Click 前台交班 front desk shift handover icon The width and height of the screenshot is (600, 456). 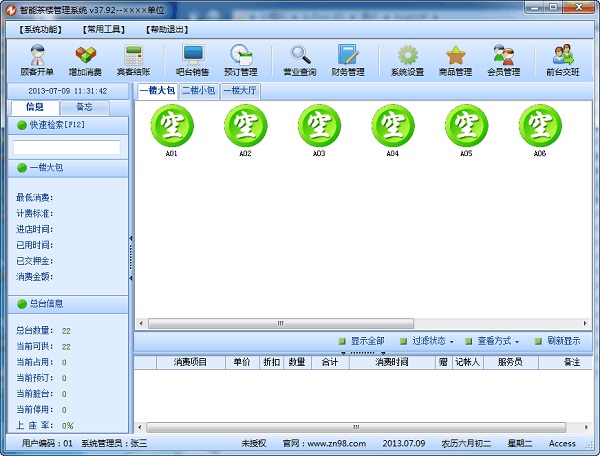[x=563, y=60]
